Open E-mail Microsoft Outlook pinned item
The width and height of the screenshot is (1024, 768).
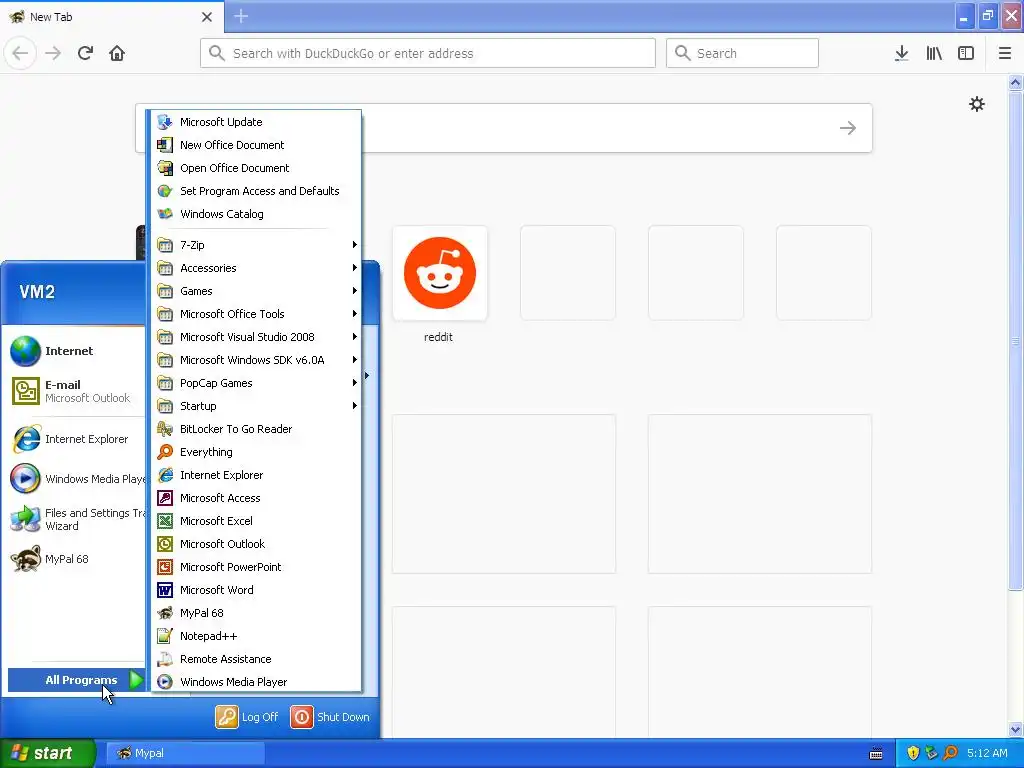pos(76,391)
